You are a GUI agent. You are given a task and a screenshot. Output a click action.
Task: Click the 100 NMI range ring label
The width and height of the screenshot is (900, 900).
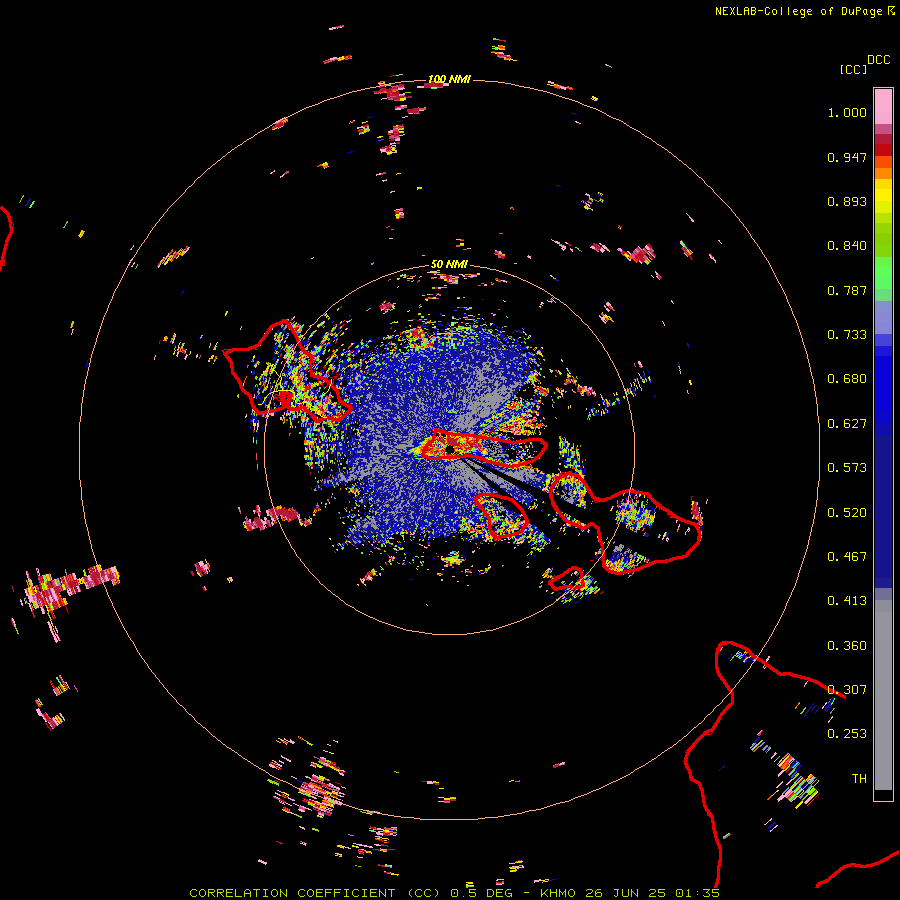click(x=449, y=79)
